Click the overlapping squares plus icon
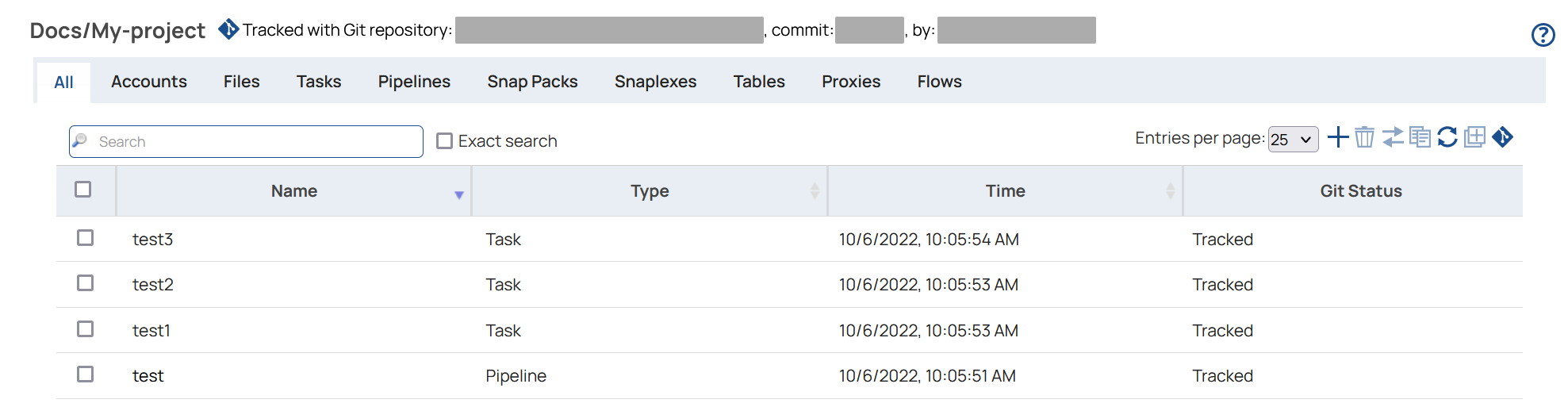Viewport: 1568px width, 407px height. 1474,137
